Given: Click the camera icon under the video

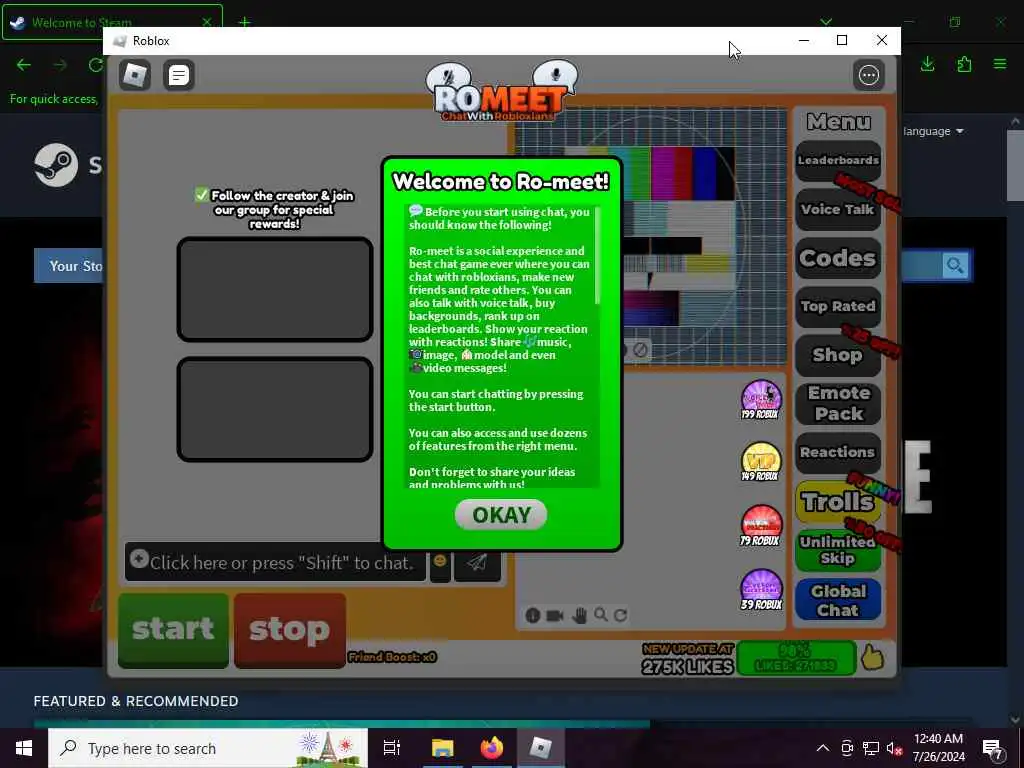Looking at the screenshot, I should [554, 615].
